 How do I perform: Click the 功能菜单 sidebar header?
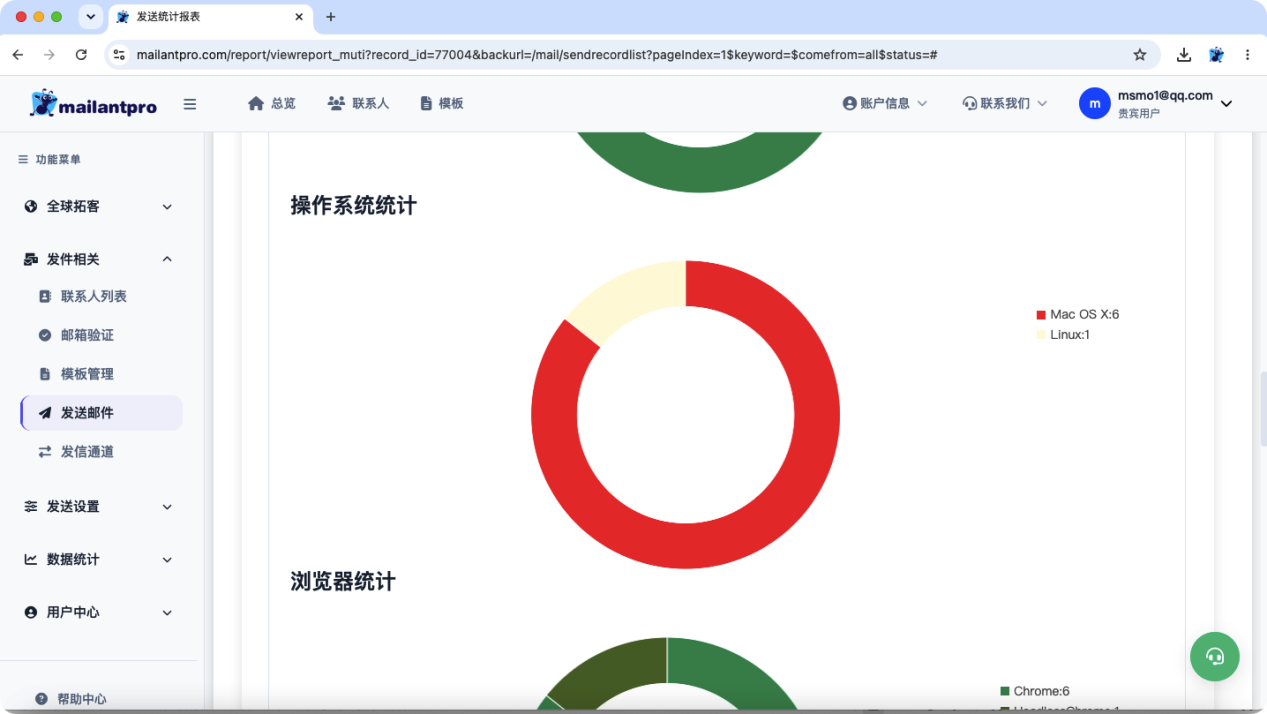click(x=50, y=159)
